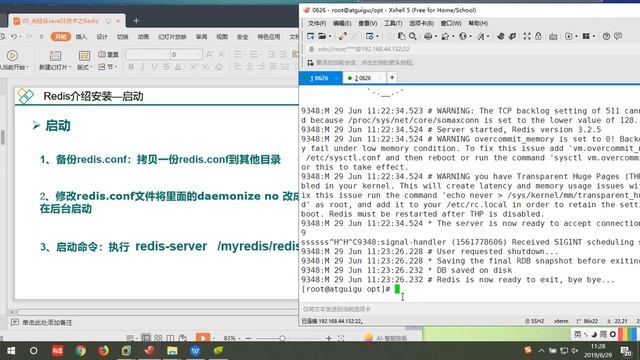Click Xshell fullscreen icon
The width and height of the screenshot is (640, 360).
tap(527, 36)
